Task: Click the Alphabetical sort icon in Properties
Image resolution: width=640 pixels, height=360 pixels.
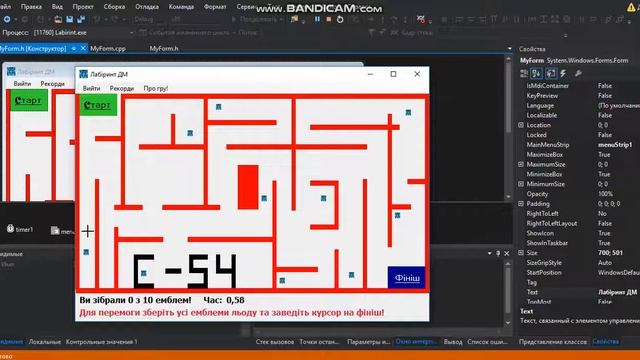Action: pyautogui.click(x=536, y=73)
